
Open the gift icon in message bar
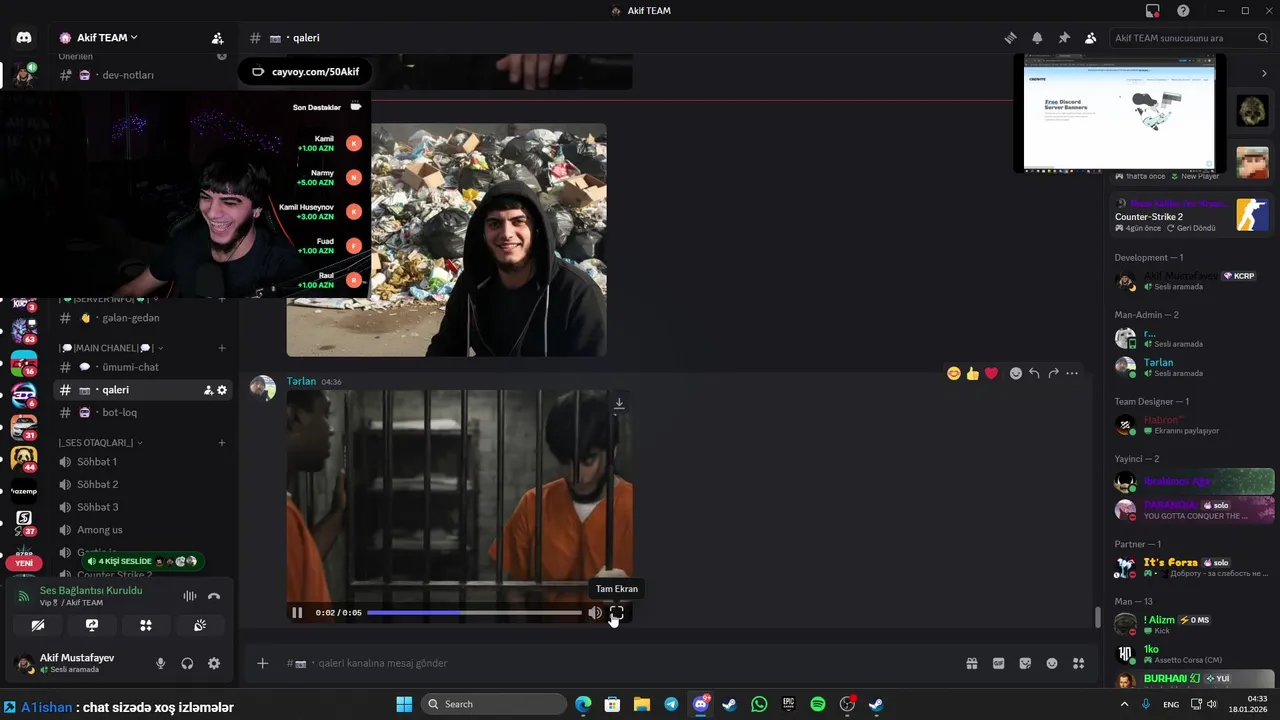[971, 663]
